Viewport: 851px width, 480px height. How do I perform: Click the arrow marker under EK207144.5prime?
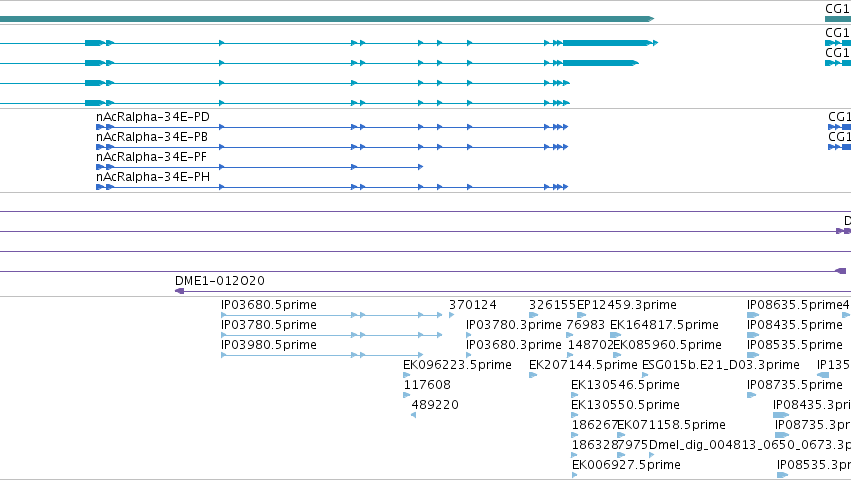pyautogui.click(x=533, y=375)
